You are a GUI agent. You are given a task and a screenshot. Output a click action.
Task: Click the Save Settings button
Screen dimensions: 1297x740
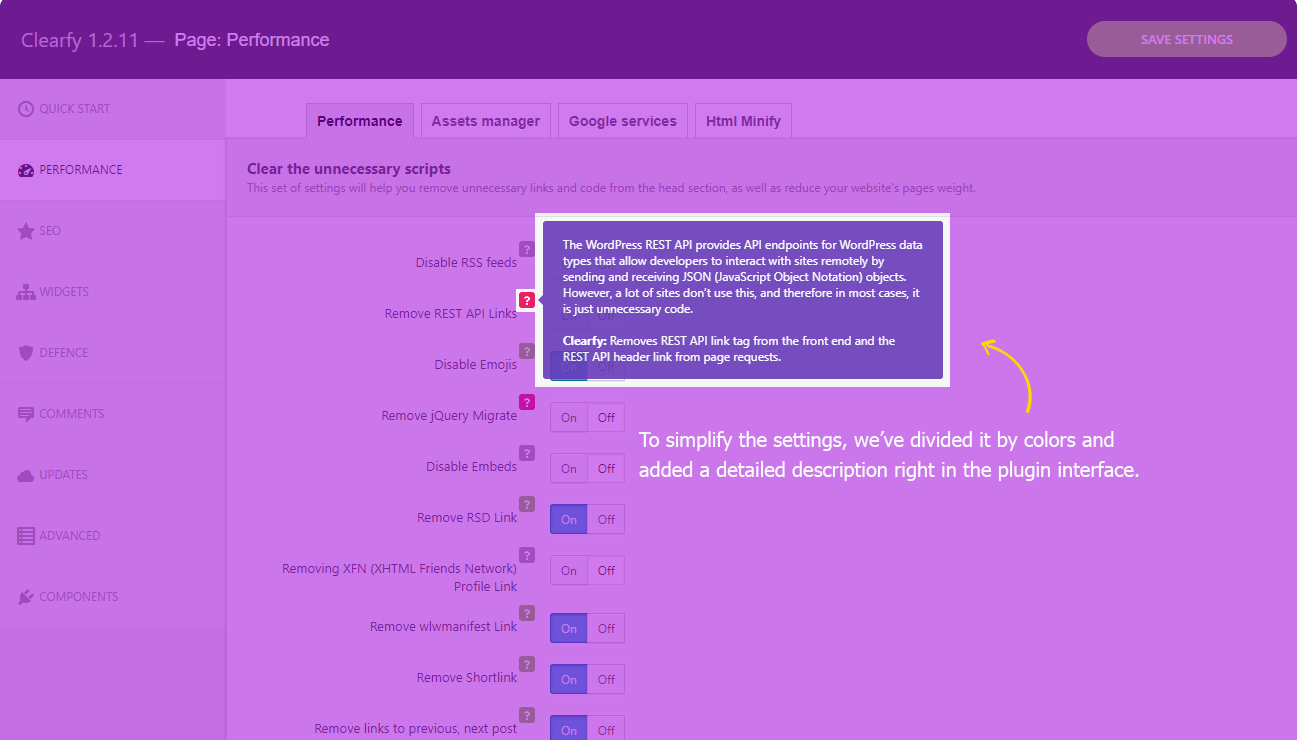click(1187, 39)
